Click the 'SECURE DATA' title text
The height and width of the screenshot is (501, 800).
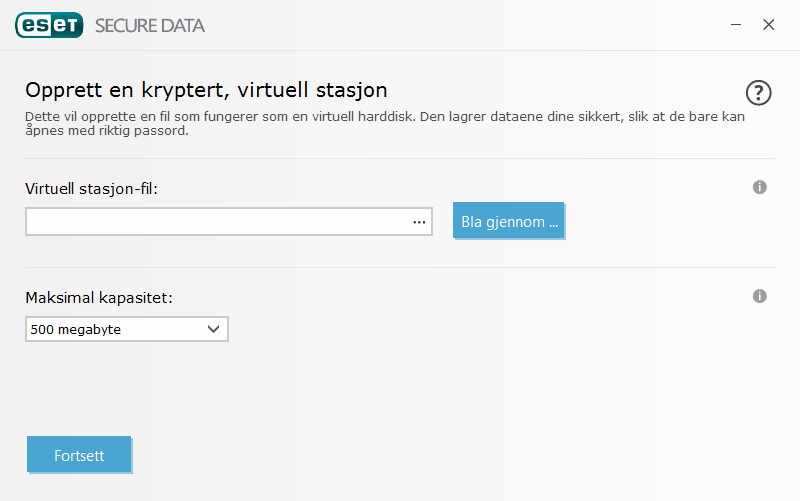[x=149, y=26]
